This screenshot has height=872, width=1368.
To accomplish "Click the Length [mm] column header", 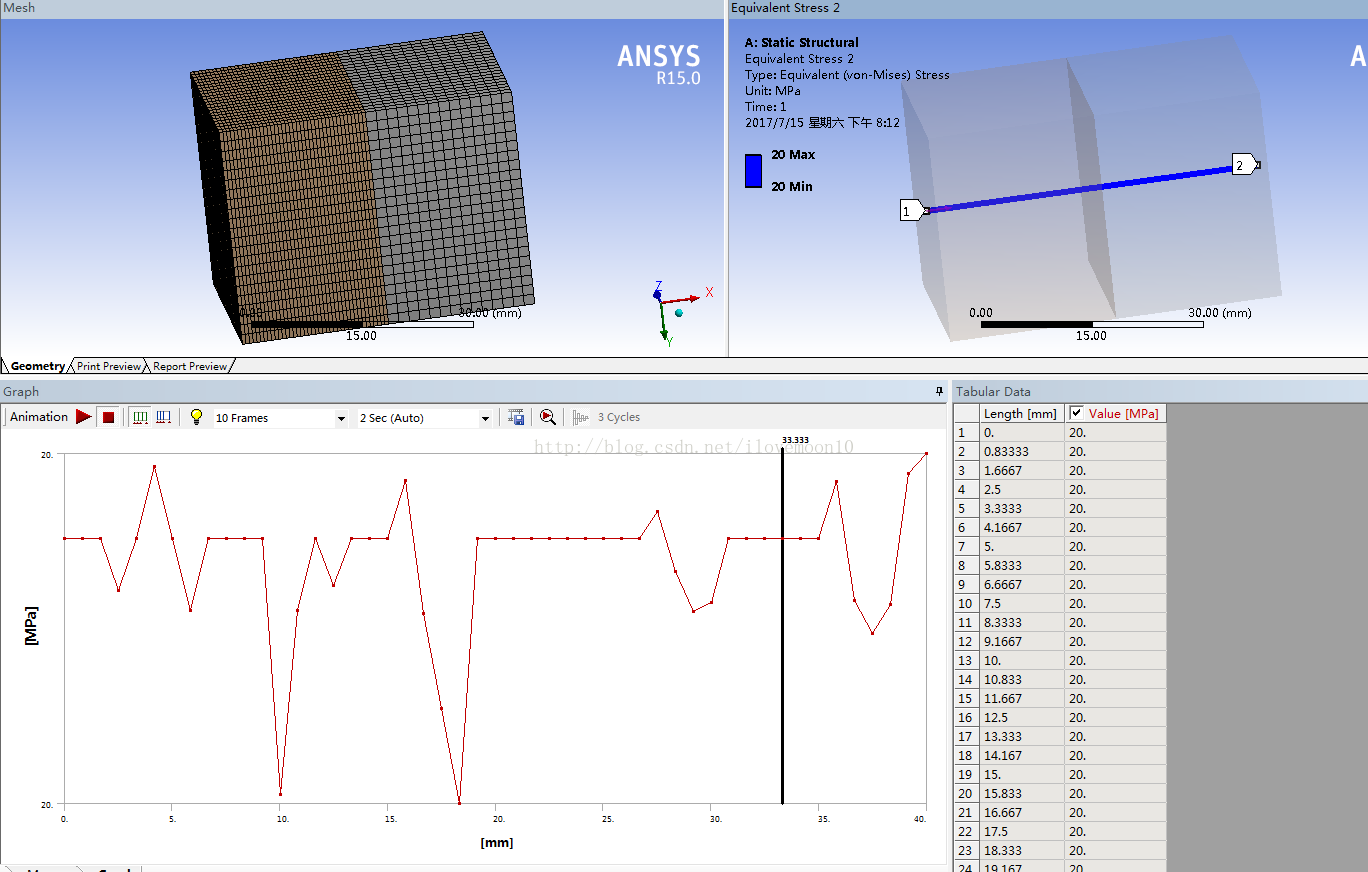I will pyautogui.click(x=1020, y=413).
